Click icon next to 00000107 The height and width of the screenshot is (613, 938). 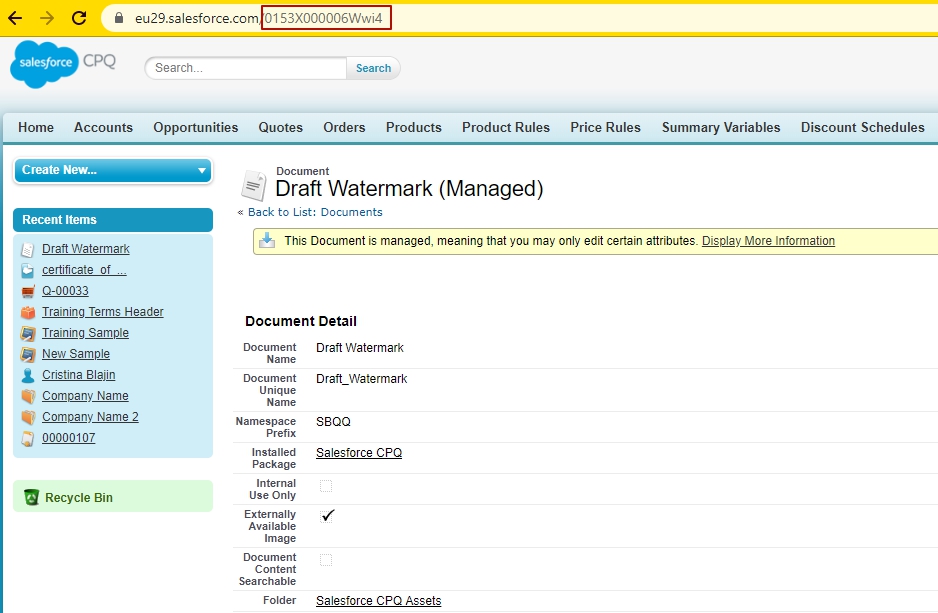coord(28,438)
